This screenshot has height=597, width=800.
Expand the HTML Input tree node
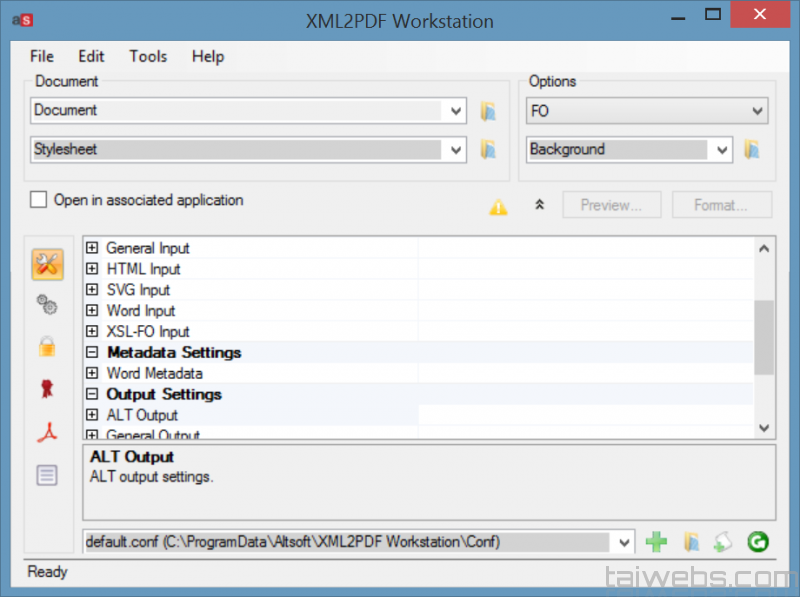92,269
